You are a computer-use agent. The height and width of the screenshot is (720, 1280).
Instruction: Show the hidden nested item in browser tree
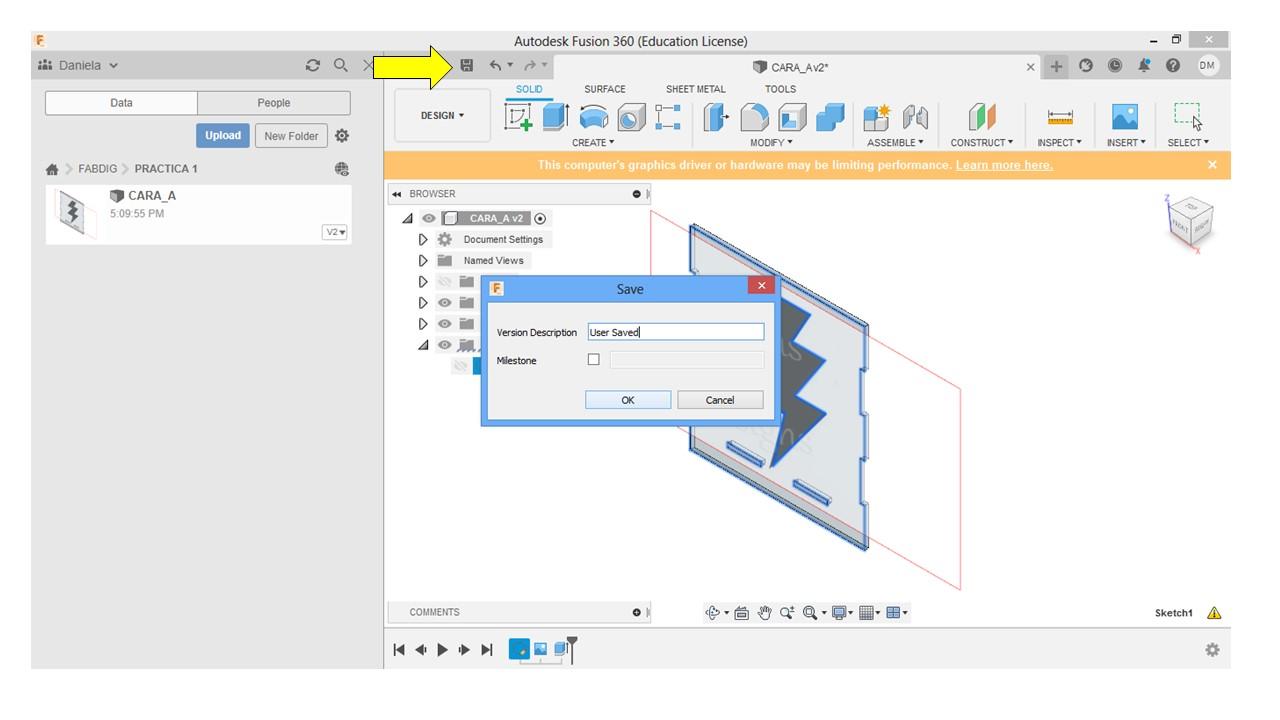(x=461, y=365)
